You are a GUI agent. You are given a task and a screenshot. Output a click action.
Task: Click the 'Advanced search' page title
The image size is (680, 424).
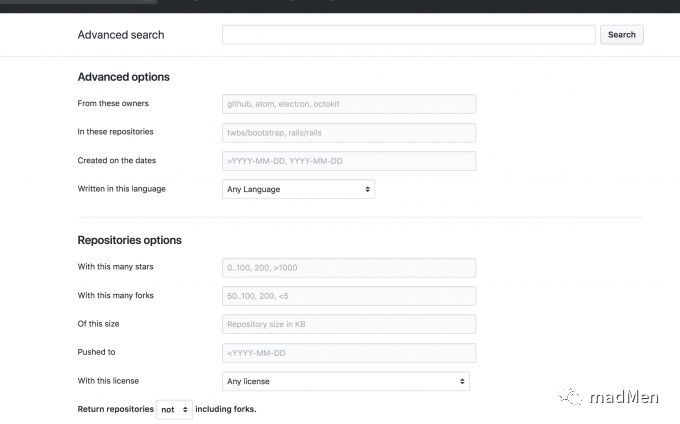[121, 35]
